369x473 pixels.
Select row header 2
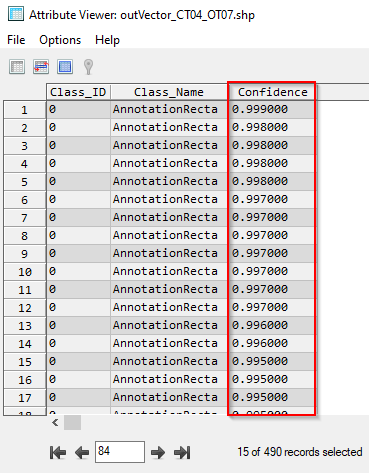(25, 128)
